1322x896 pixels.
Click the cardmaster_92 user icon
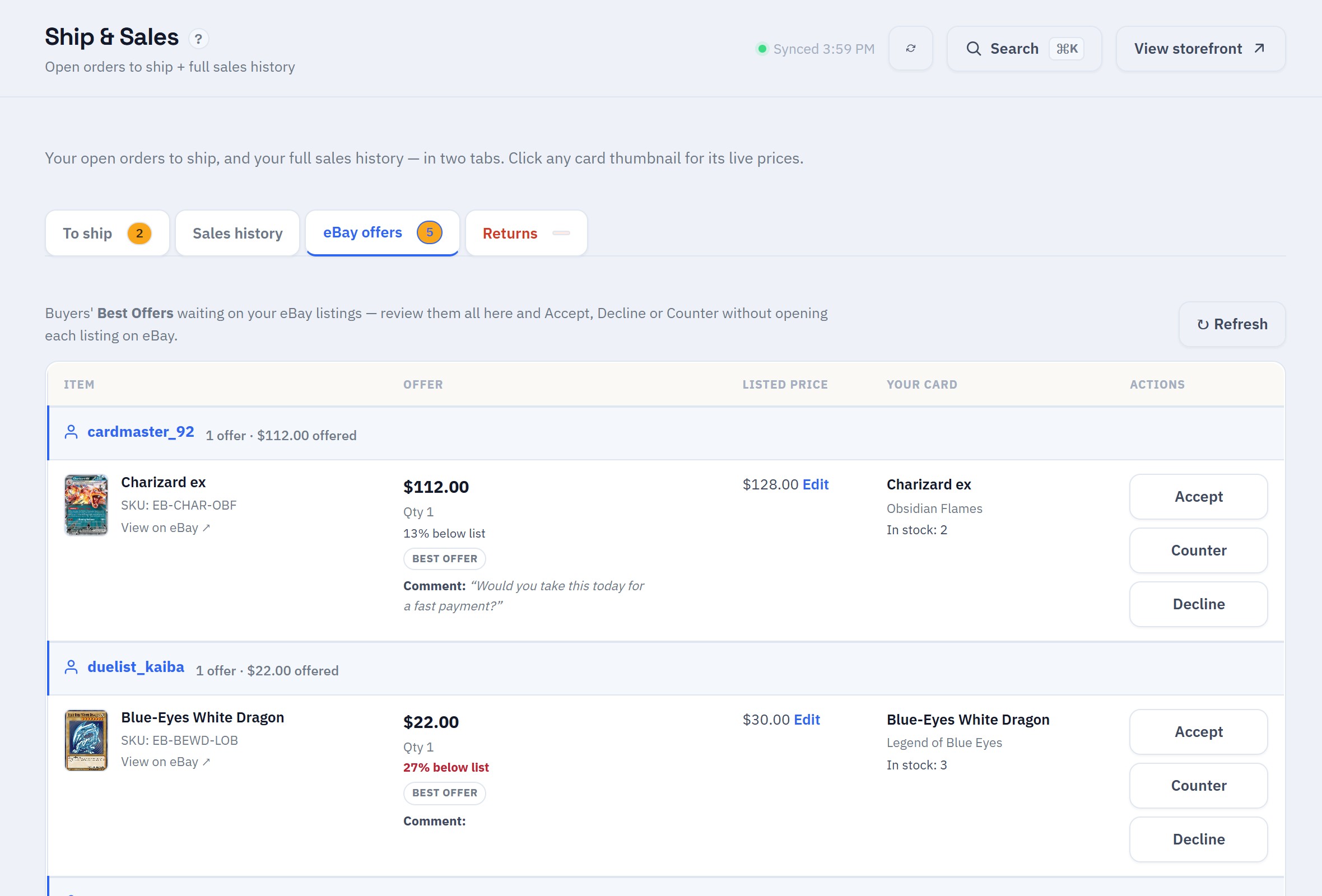pos(71,432)
